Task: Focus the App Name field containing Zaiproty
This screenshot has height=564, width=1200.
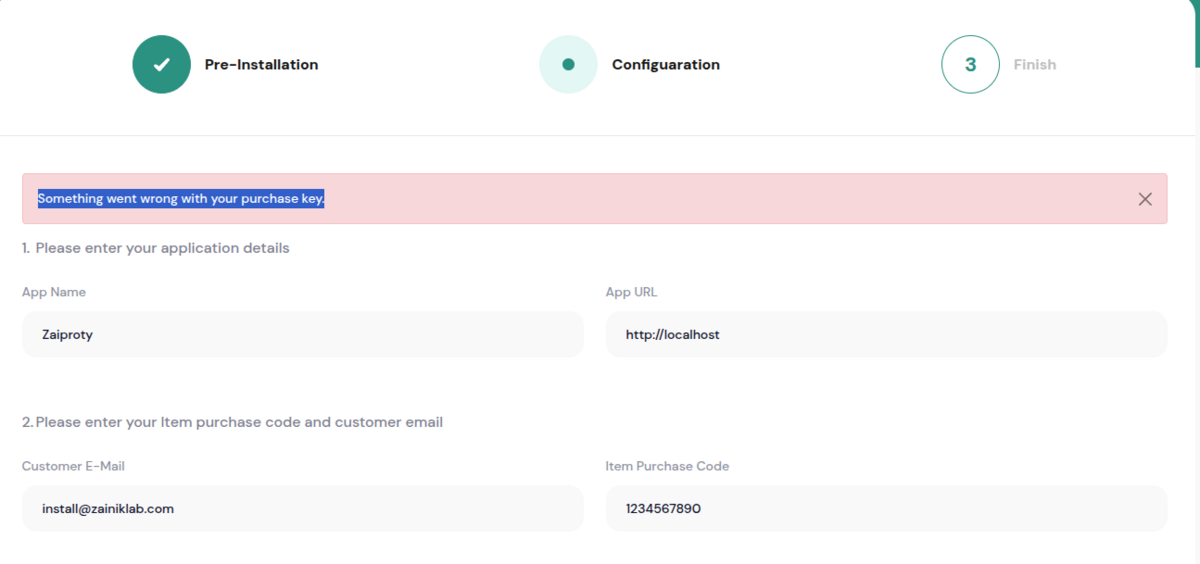Action: (302, 334)
